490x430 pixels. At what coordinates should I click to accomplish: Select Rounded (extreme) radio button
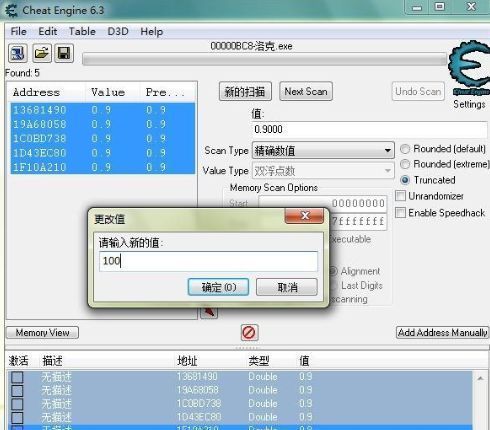click(x=405, y=164)
